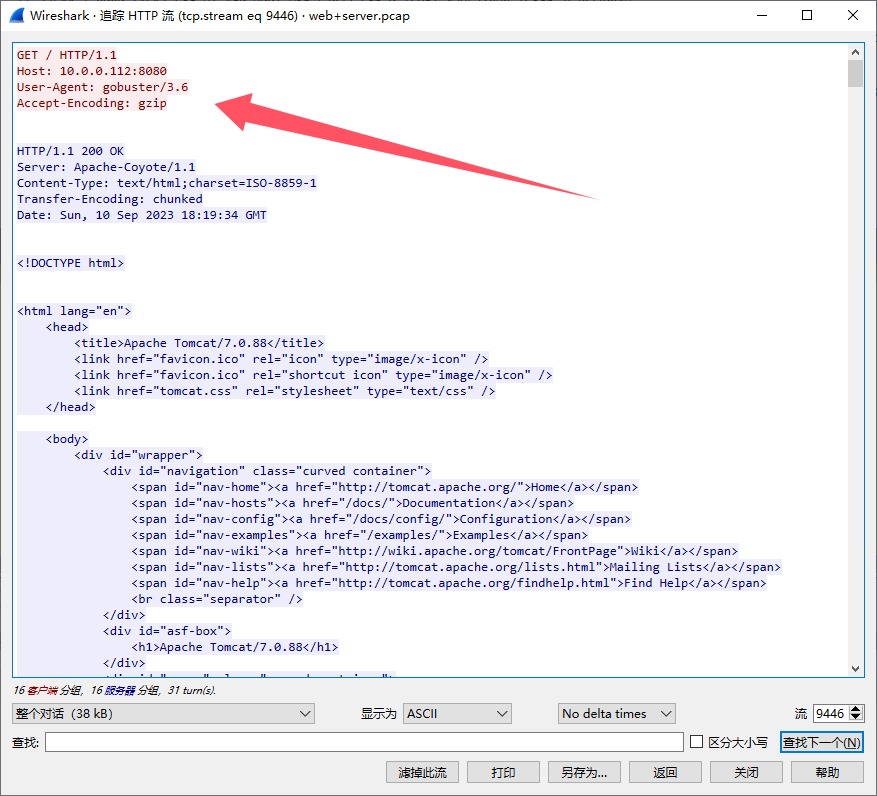
Task: Expand the 显示为 ASCII format dropdown
Action: [x=457, y=714]
